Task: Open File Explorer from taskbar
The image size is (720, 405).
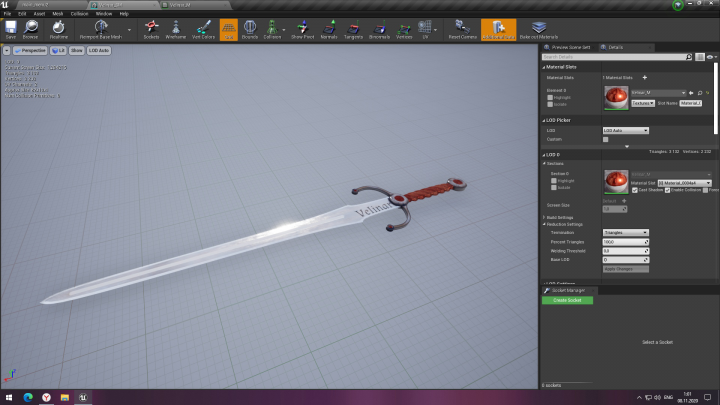Action: click(65, 397)
